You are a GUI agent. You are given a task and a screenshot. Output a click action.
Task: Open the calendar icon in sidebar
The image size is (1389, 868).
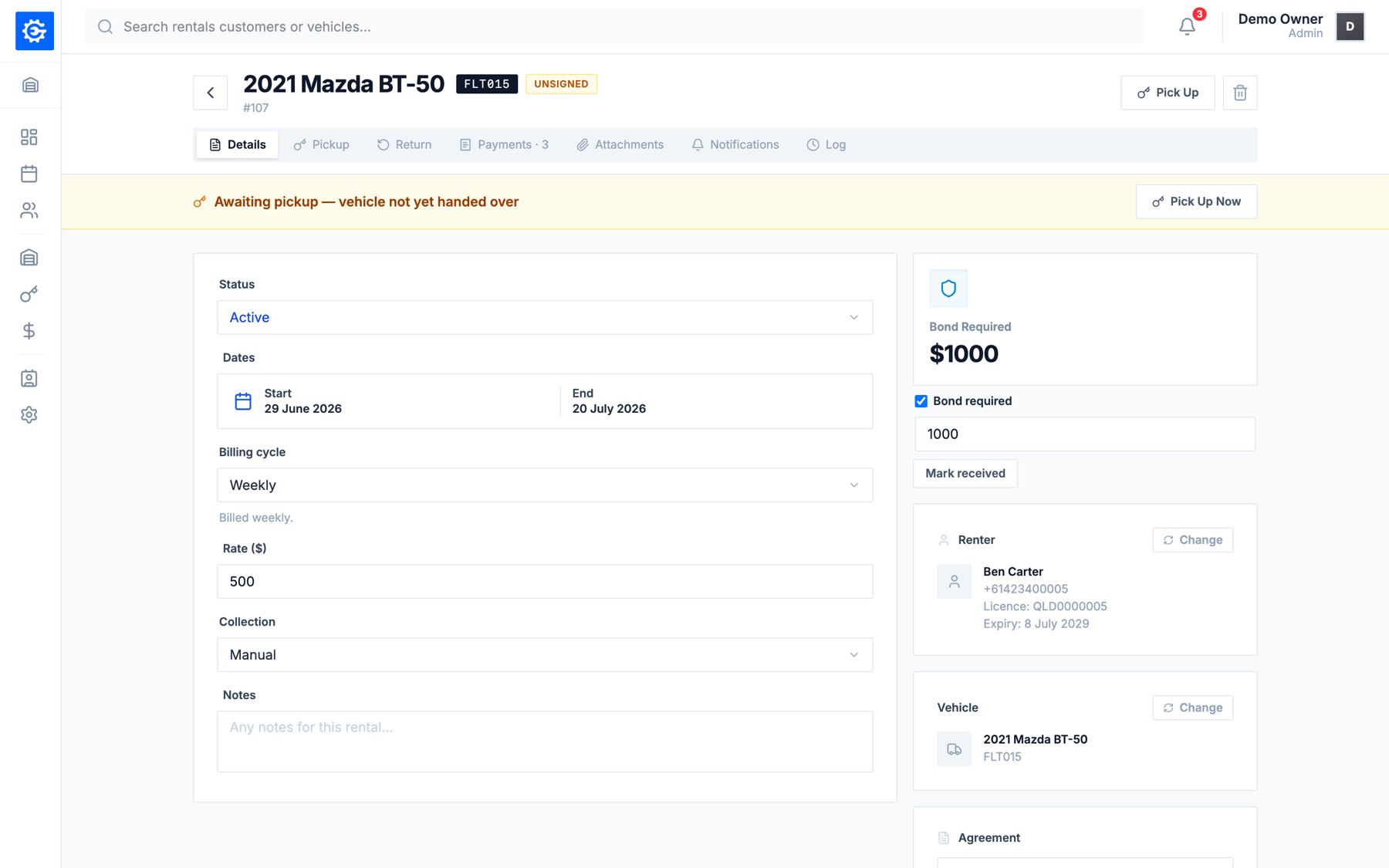pyautogui.click(x=29, y=174)
